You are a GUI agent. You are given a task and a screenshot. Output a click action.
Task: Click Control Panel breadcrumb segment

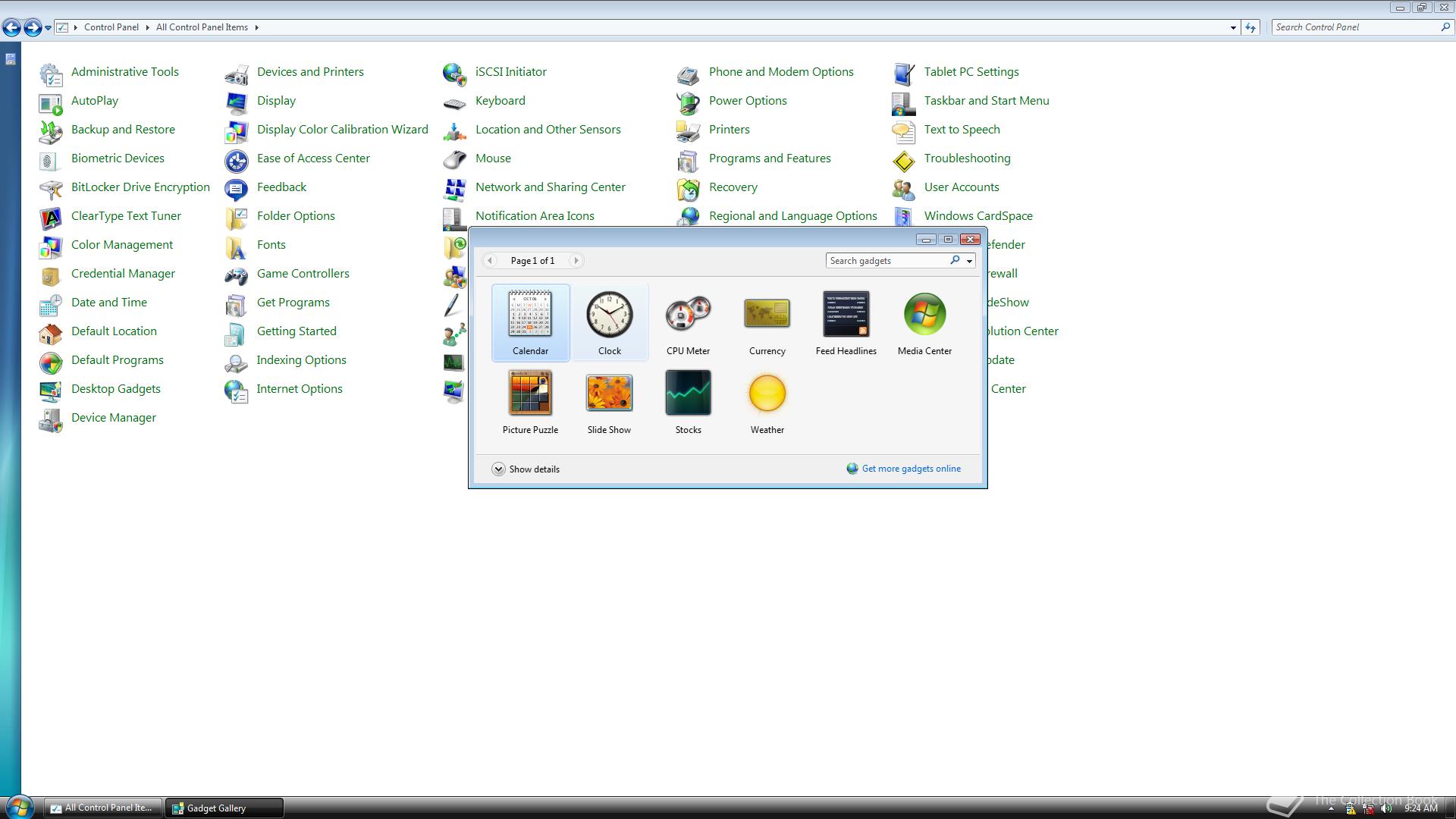click(111, 27)
